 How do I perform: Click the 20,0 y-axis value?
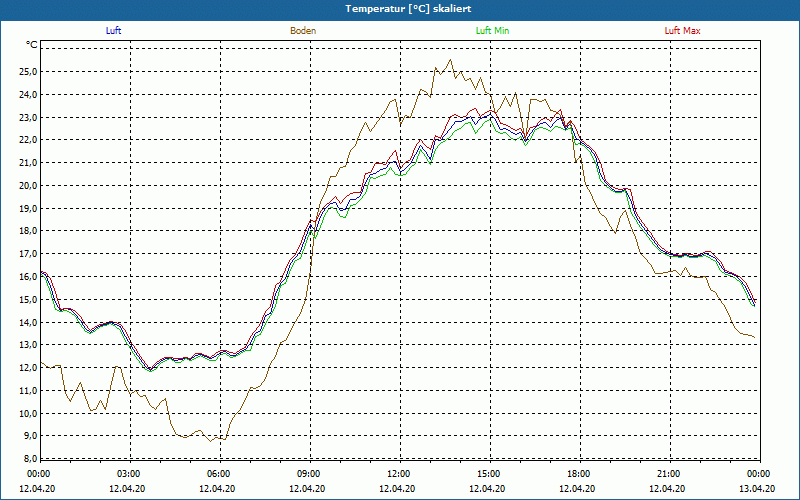tap(28, 185)
